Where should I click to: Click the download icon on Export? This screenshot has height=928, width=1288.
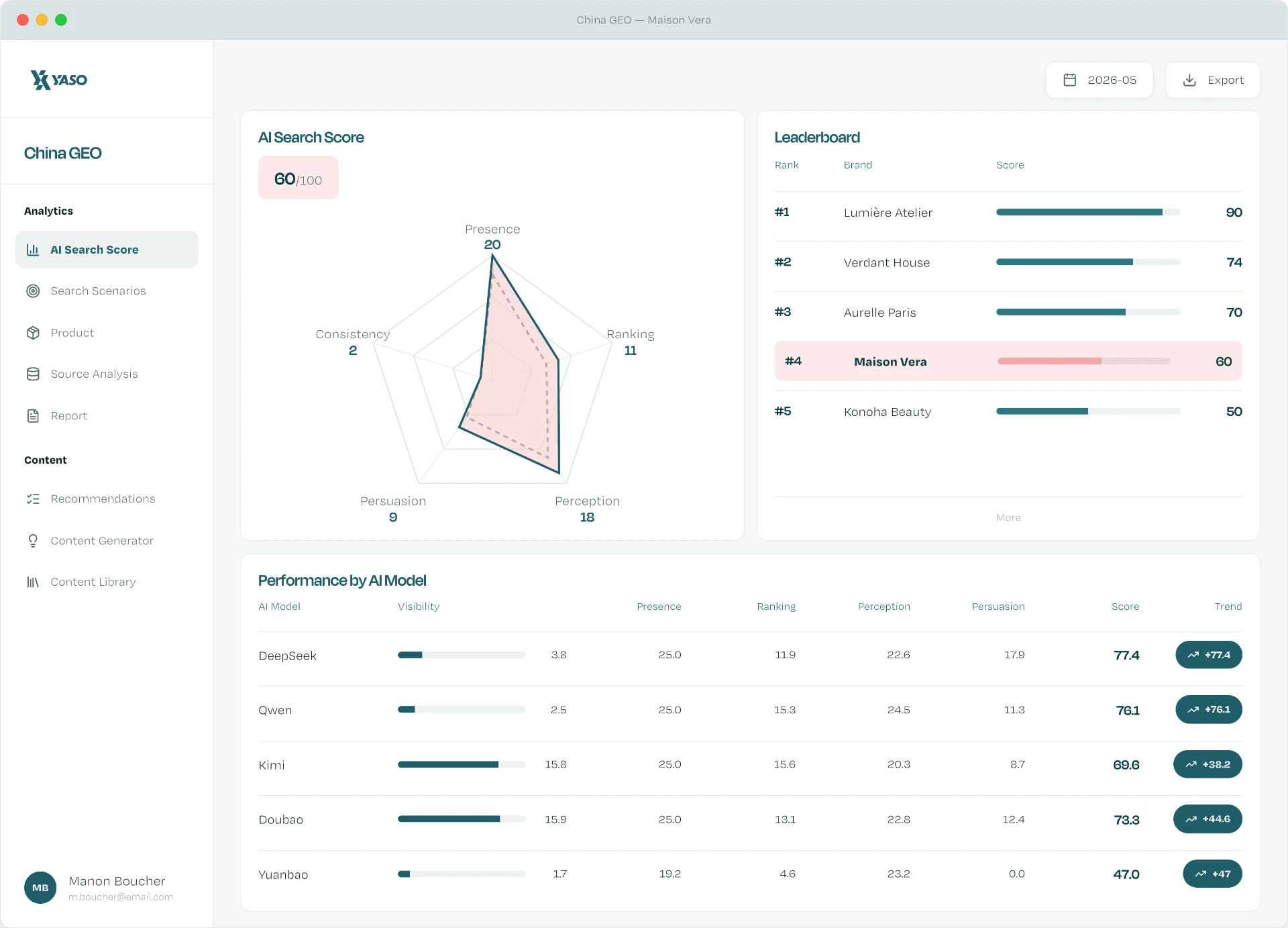tap(1189, 80)
